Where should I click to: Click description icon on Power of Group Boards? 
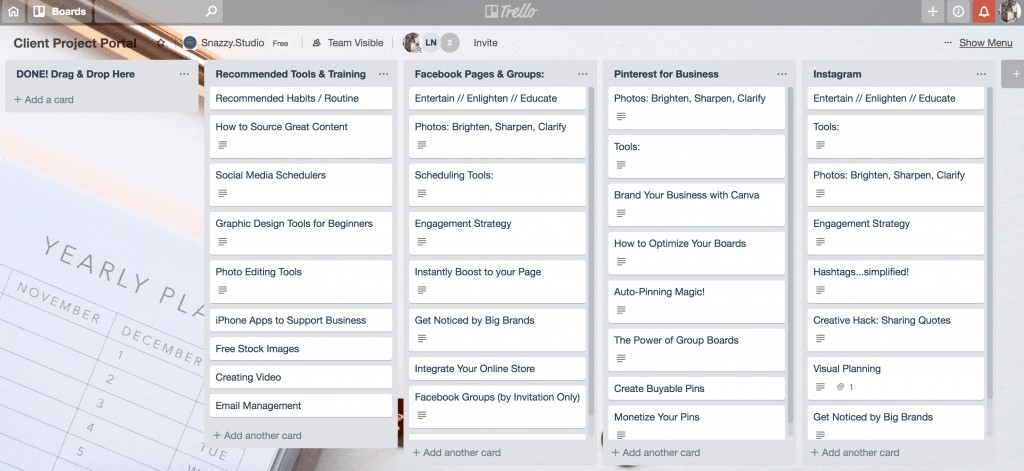pyautogui.click(x=621, y=358)
